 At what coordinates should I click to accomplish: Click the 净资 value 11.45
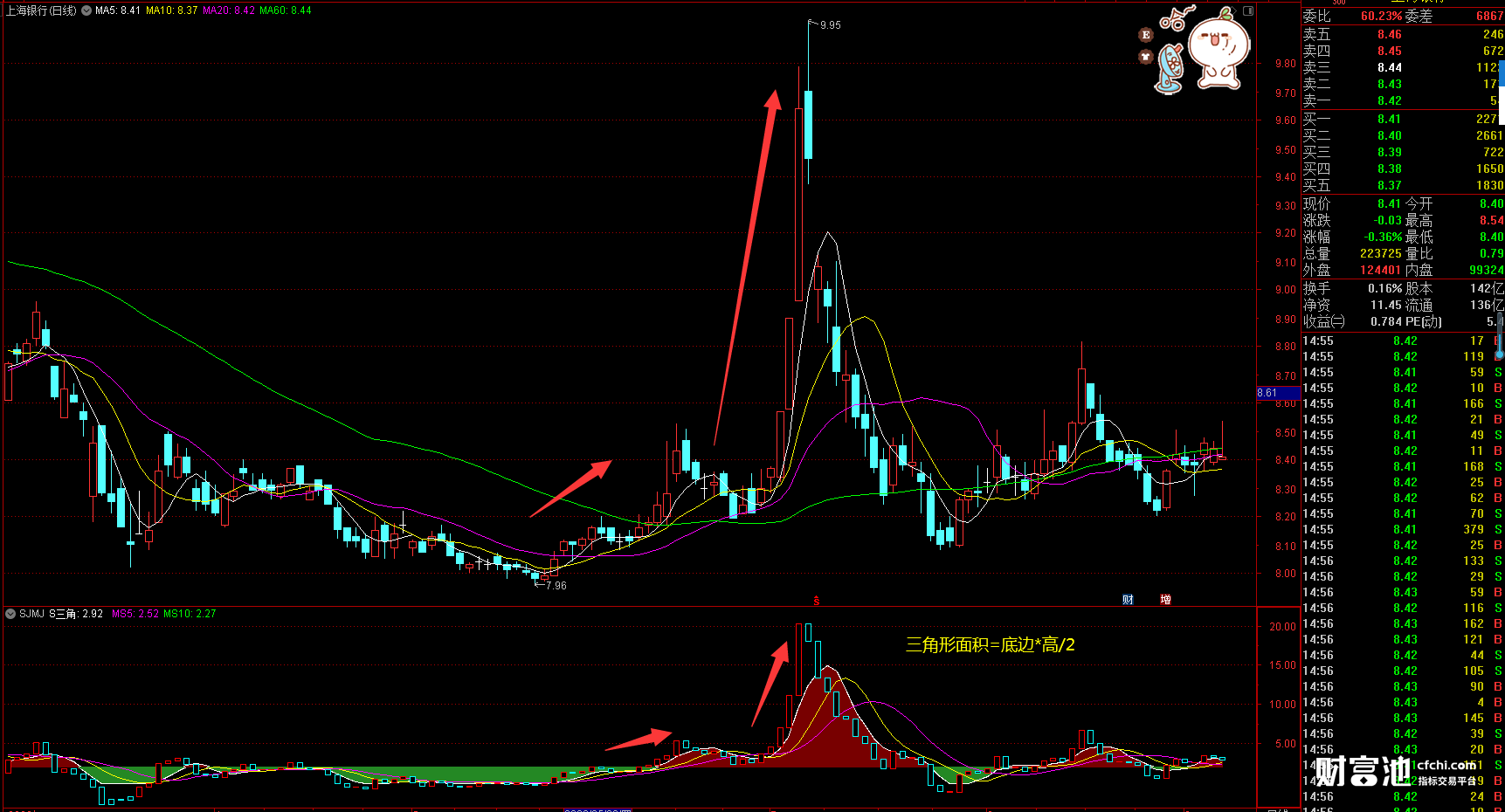(1385, 306)
